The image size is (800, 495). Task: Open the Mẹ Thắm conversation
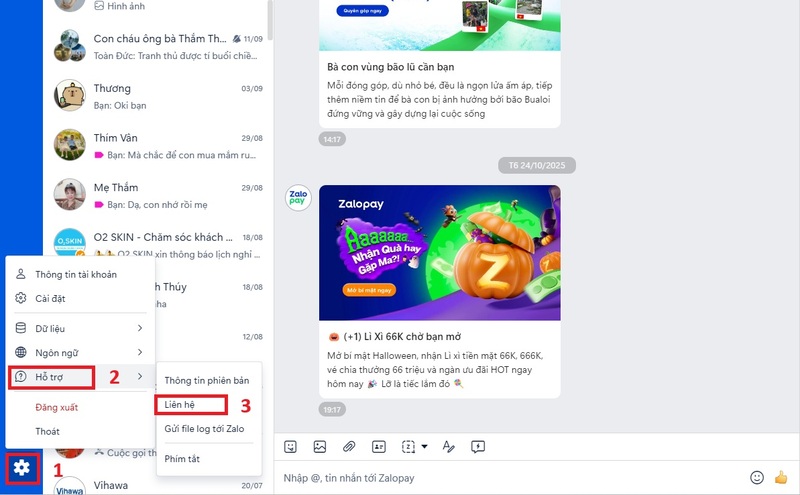point(158,195)
